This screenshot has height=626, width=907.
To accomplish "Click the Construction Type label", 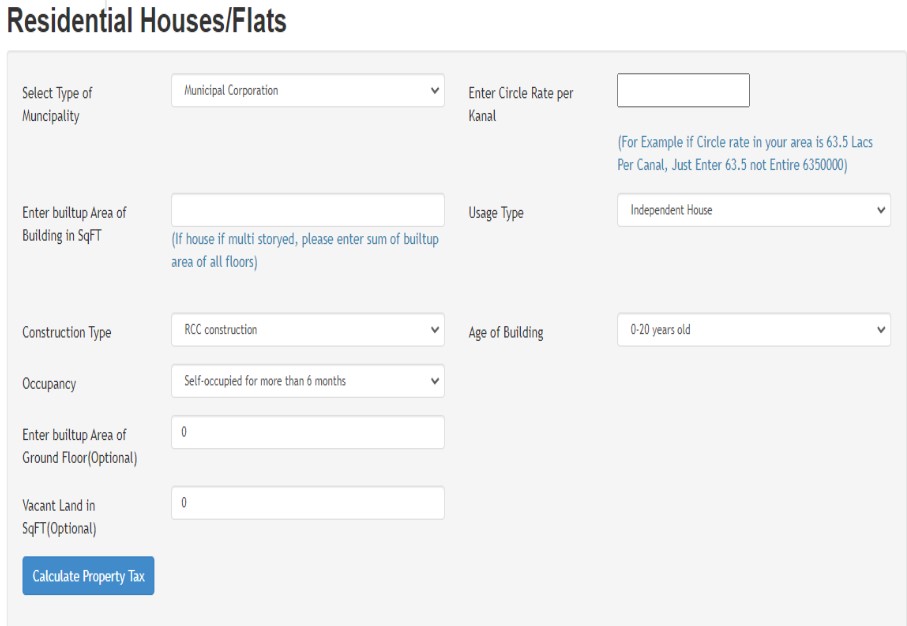I will 67,333.
